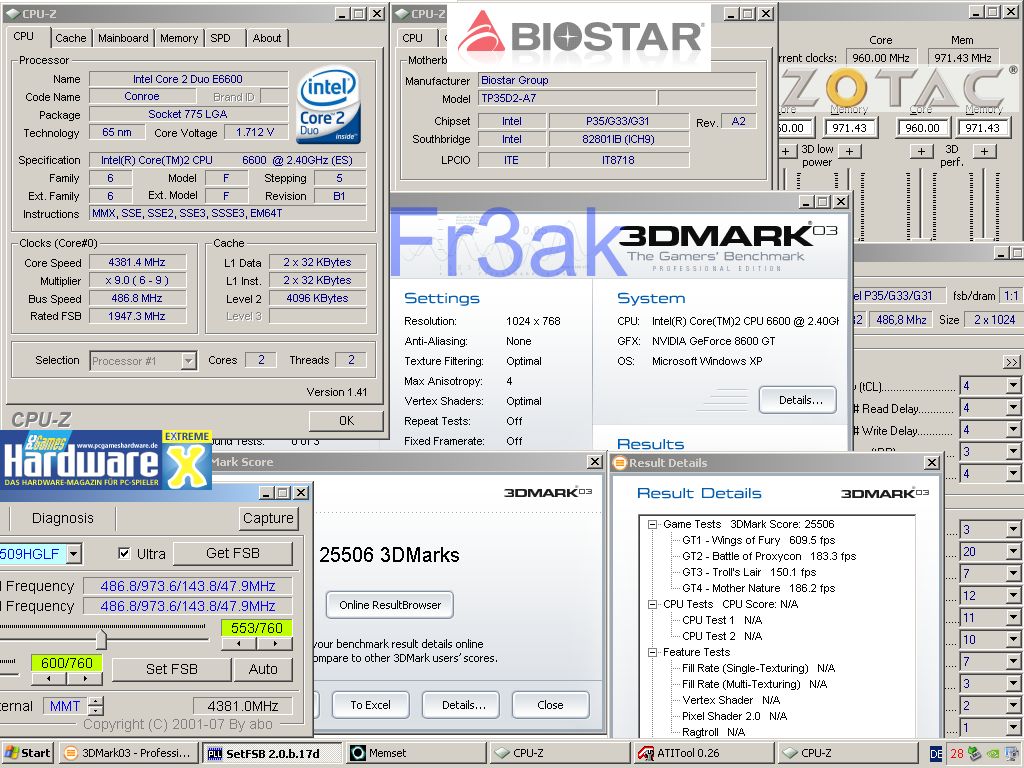Click the Set FSB button
Image resolution: width=1024 pixels, height=768 pixels.
[171, 669]
